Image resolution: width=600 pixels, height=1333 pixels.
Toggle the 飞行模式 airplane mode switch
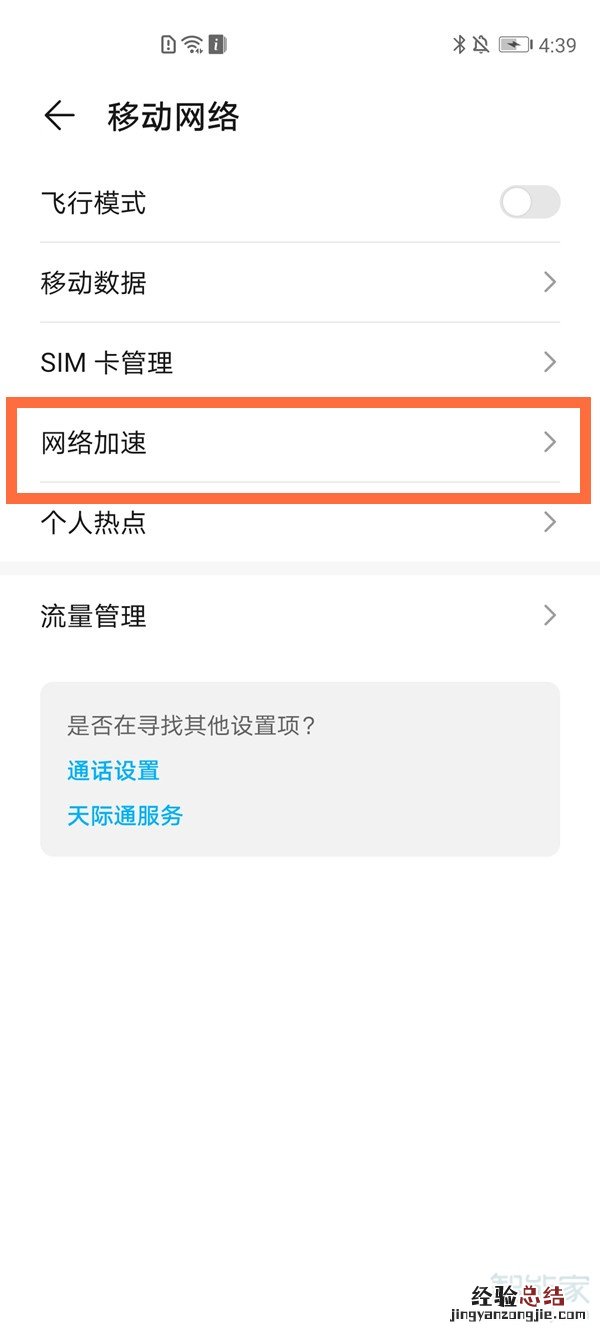pyautogui.click(x=530, y=203)
